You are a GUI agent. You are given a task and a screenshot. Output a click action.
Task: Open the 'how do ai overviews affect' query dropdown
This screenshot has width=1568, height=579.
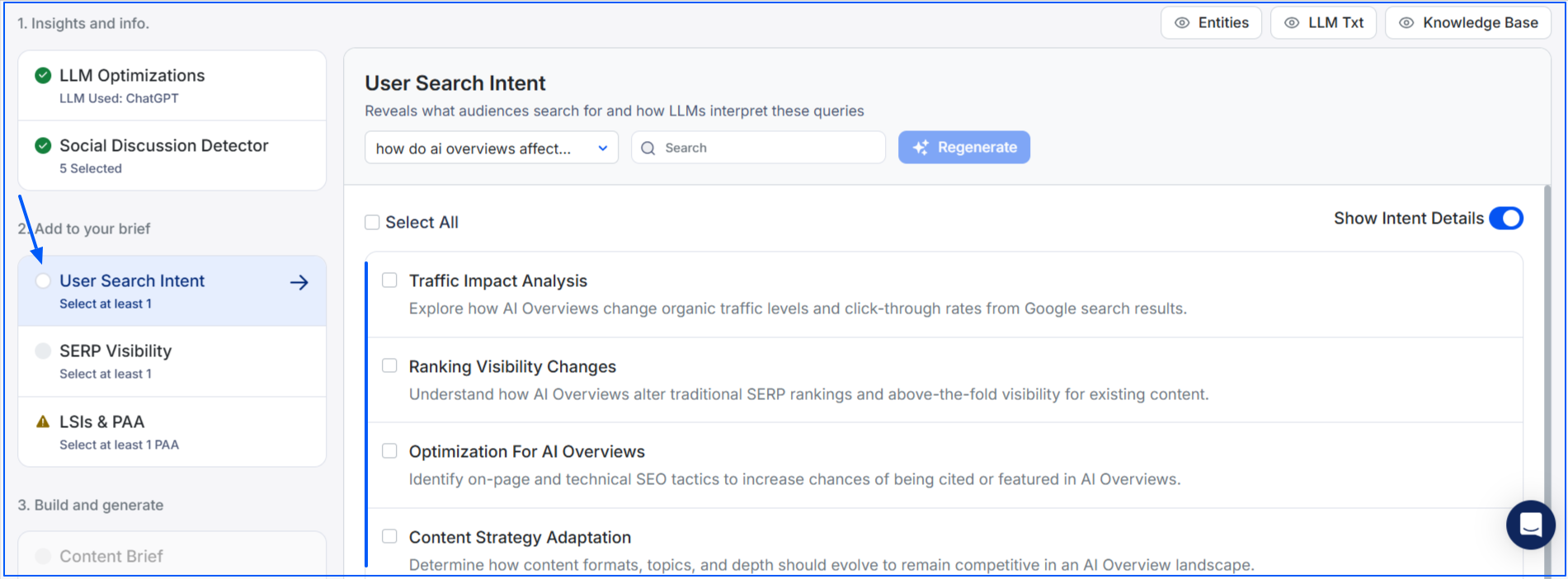click(492, 148)
